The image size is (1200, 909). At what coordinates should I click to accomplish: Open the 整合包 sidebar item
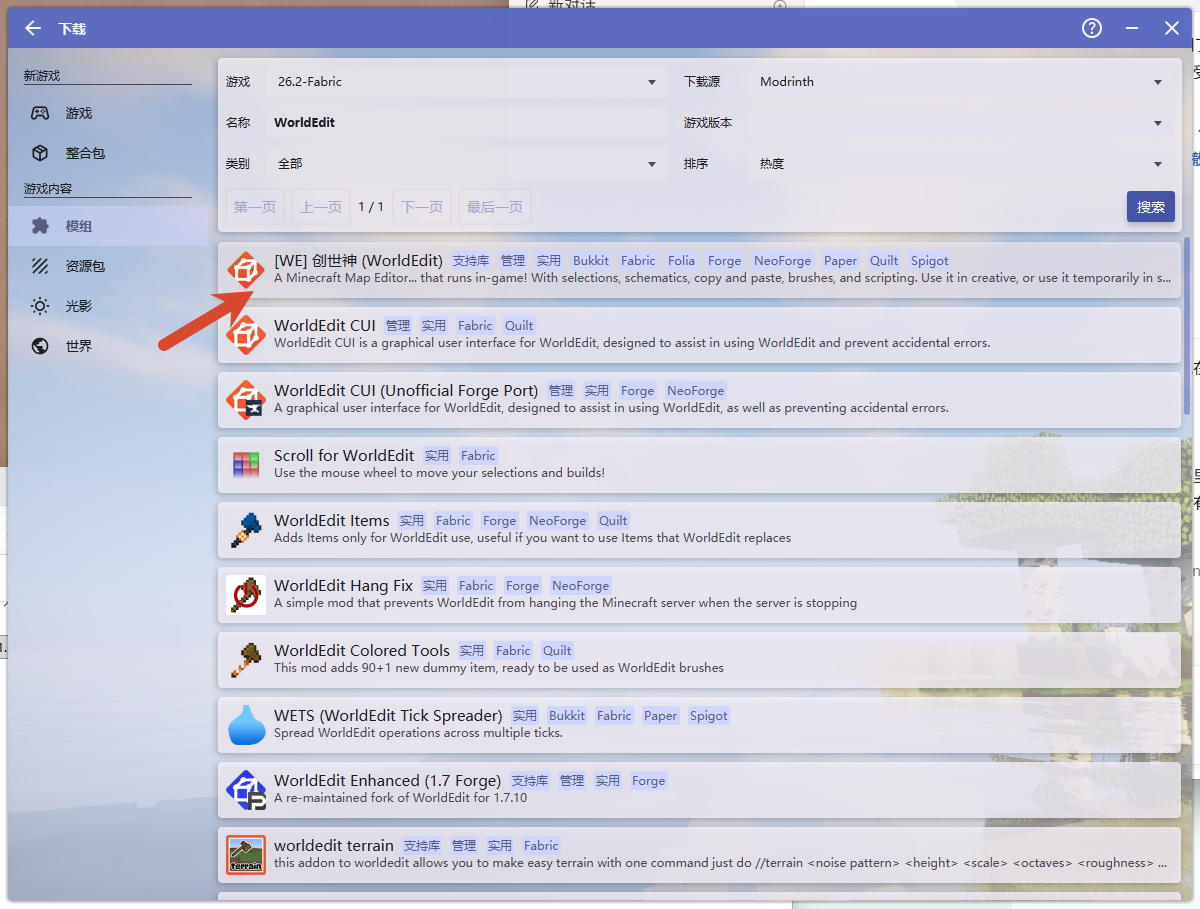tap(108, 153)
